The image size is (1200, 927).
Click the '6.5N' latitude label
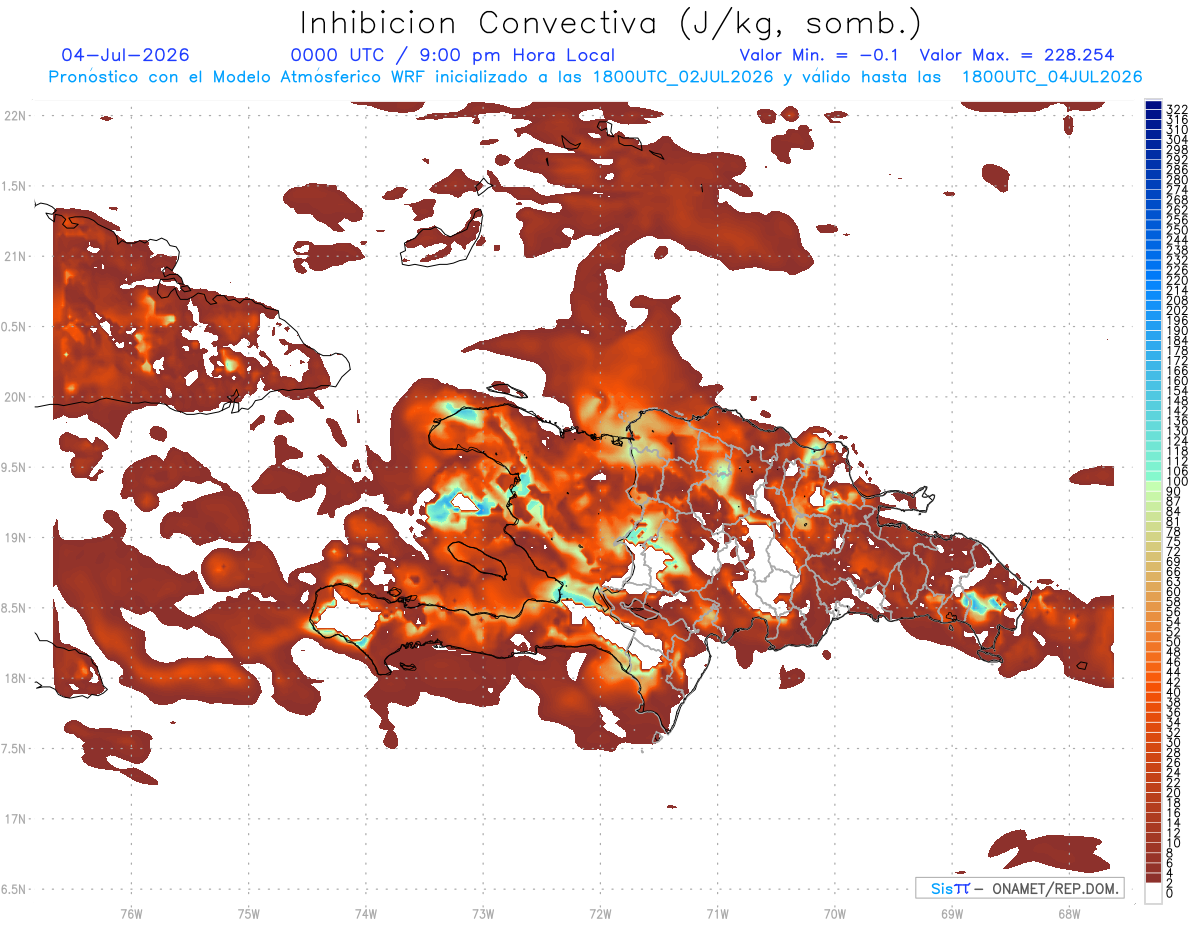click(15, 889)
